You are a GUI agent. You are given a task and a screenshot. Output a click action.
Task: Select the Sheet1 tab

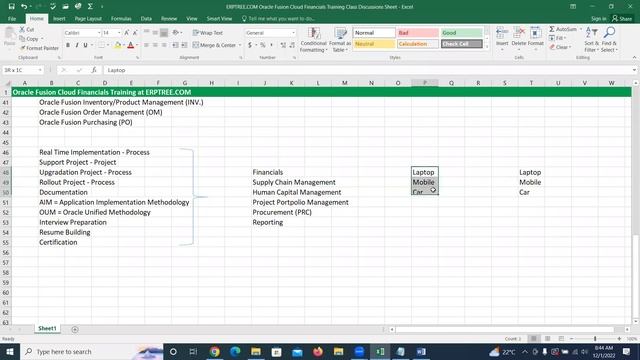click(47, 329)
